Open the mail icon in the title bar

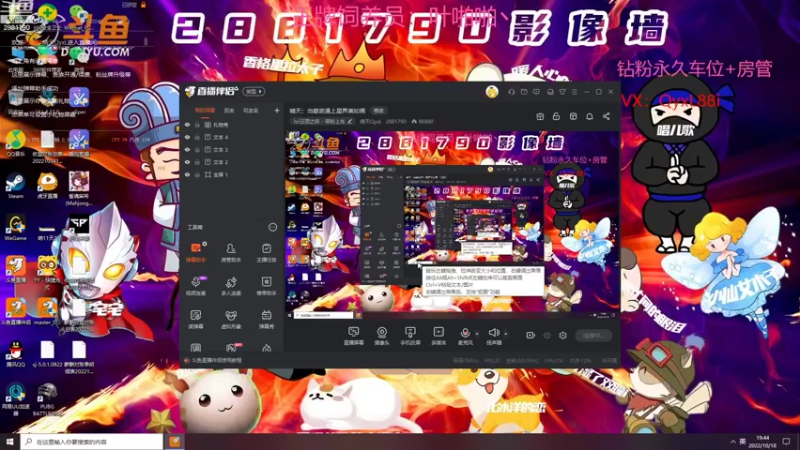[524, 92]
